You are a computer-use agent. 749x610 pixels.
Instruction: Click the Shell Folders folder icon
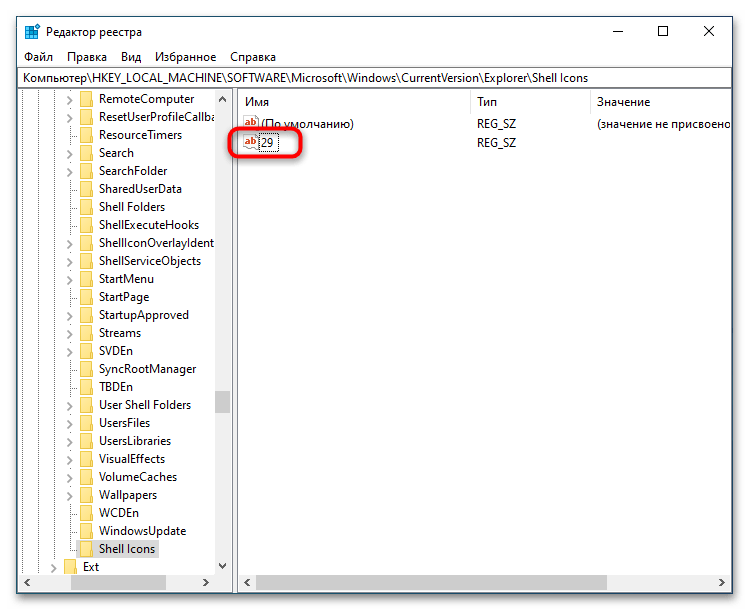(x=86, y=207)
